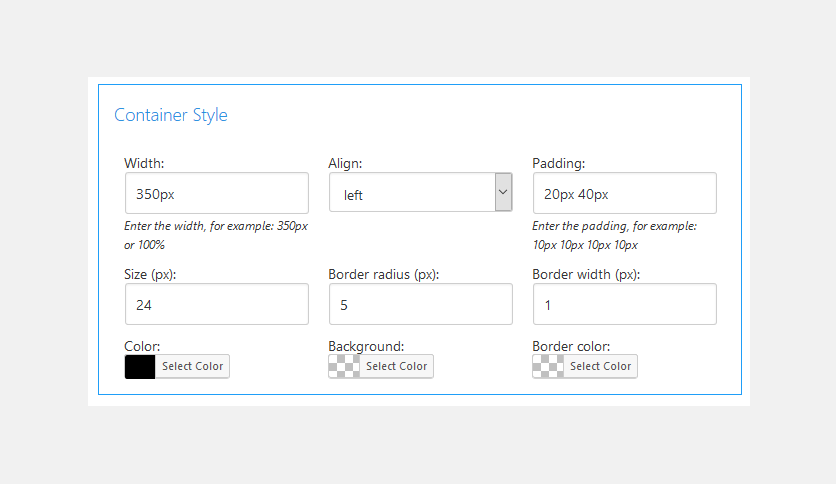Focus the Width input field

pyautogui.click(x=216, y=193)
